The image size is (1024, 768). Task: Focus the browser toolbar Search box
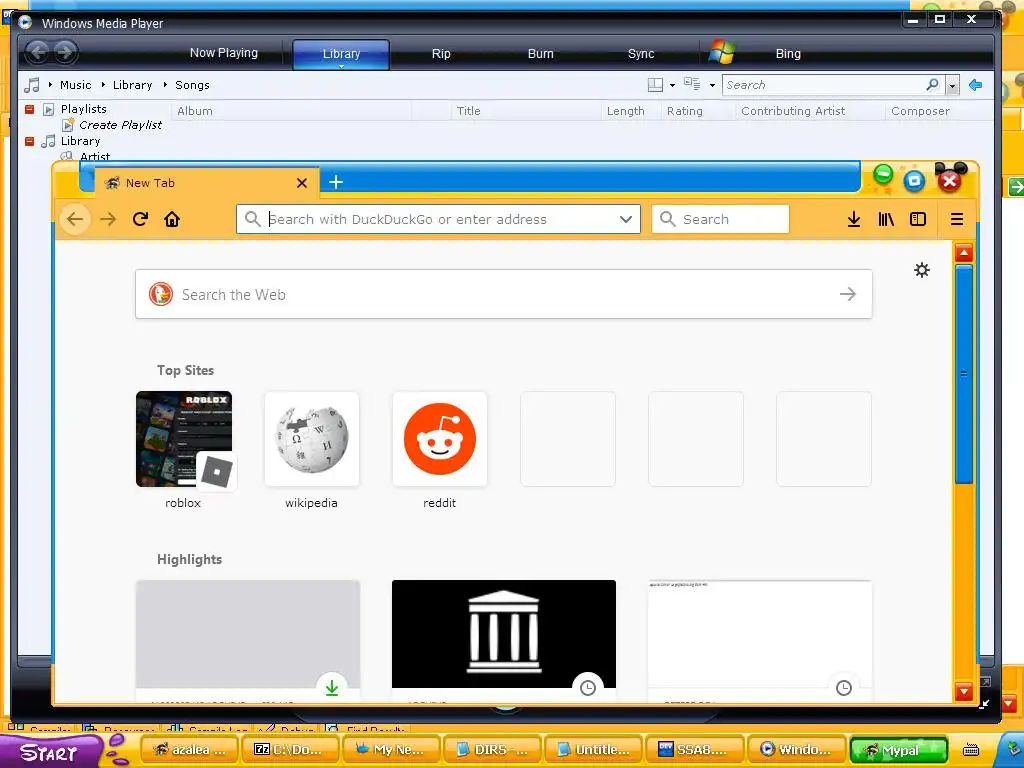720,219
